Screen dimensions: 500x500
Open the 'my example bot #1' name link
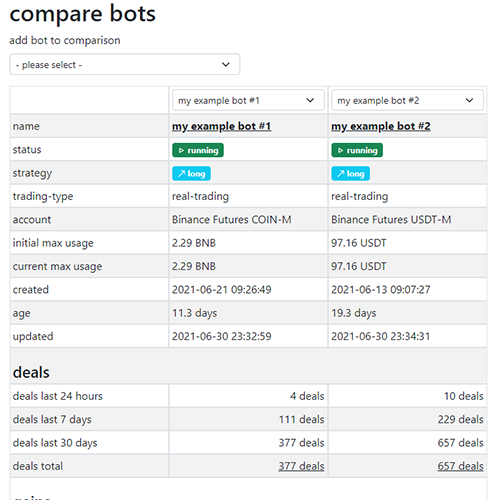tap(221, 126)
